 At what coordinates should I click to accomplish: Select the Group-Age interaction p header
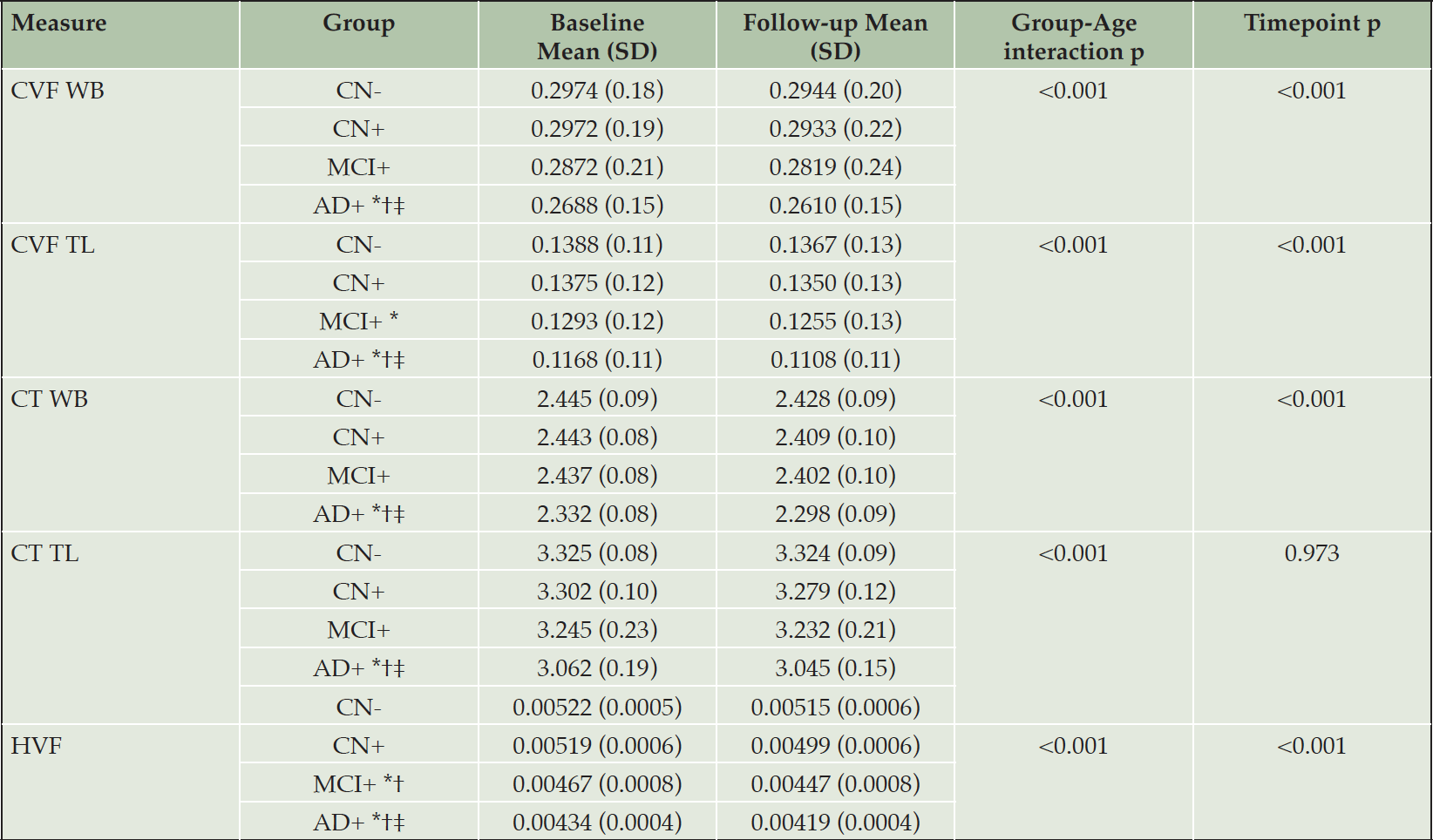pos(1073,37)
